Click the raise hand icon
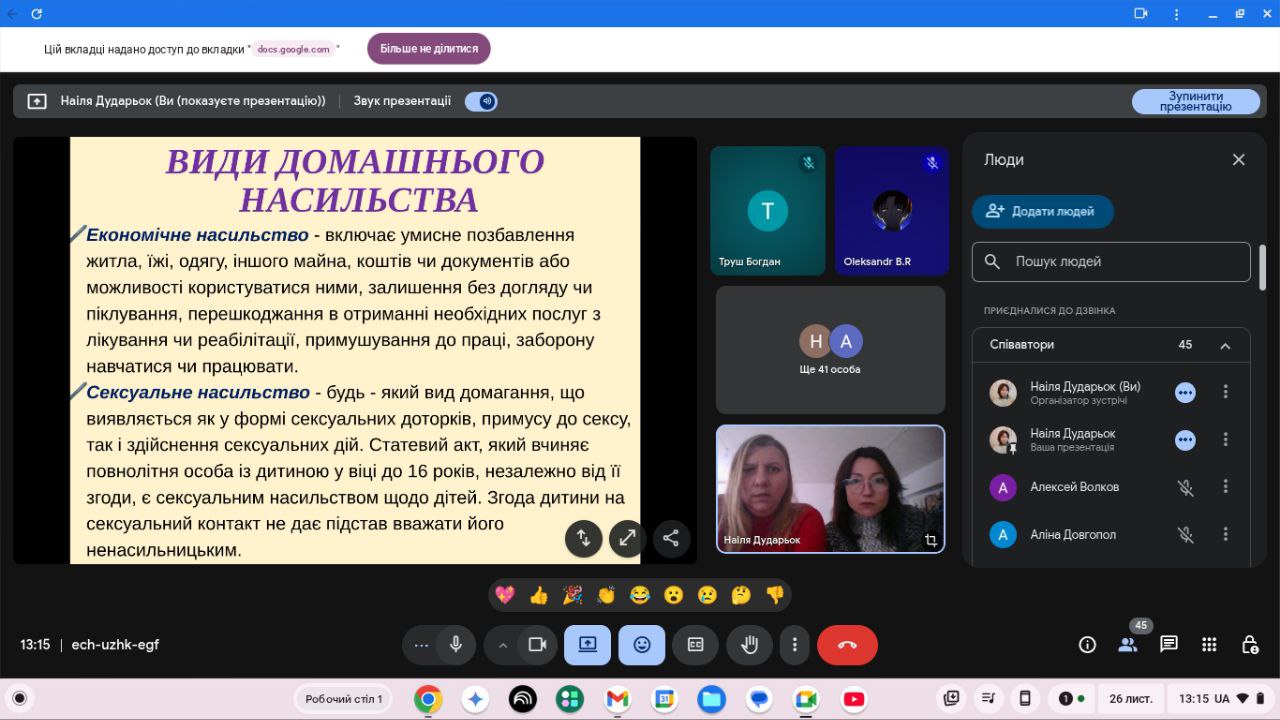The image size is (1280, 720). click(x=749, y=645)
